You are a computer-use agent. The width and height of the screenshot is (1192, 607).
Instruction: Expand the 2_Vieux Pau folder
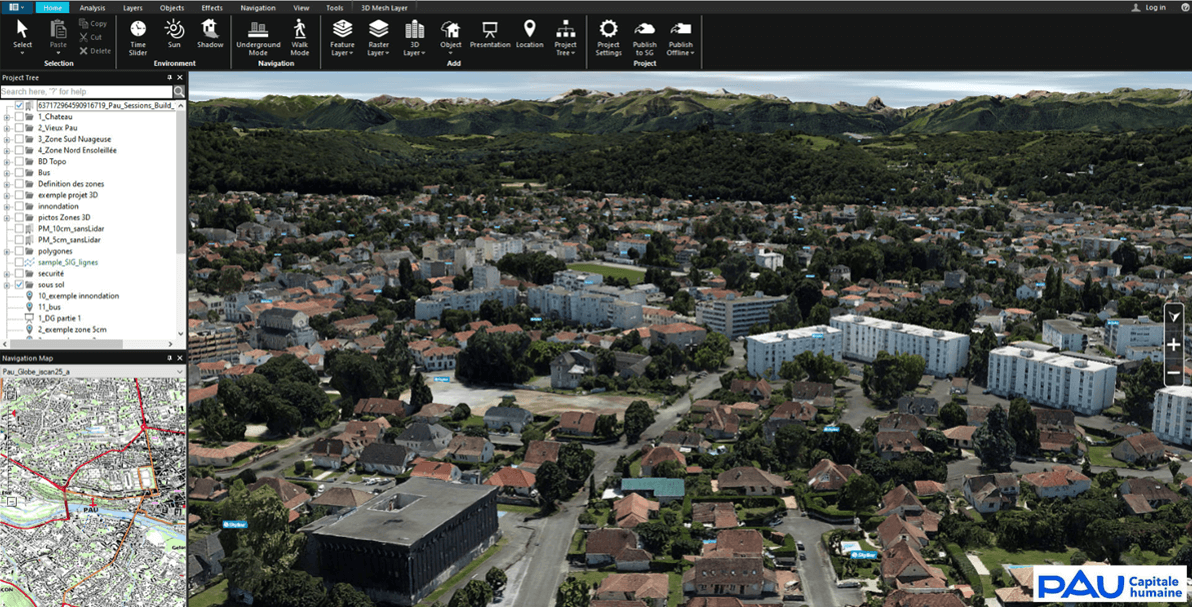pyautogui.click(x=7, y=128)
